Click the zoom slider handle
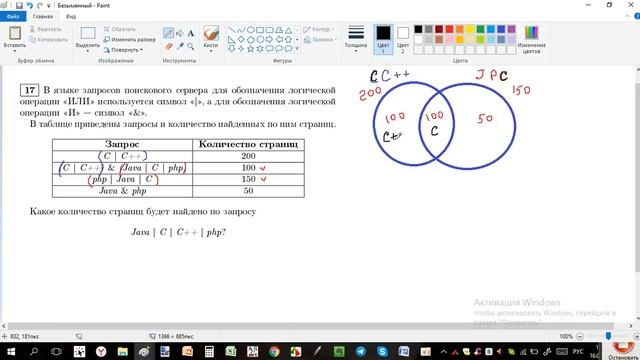Screen dimensions: 640x360 tap(608, 336)
